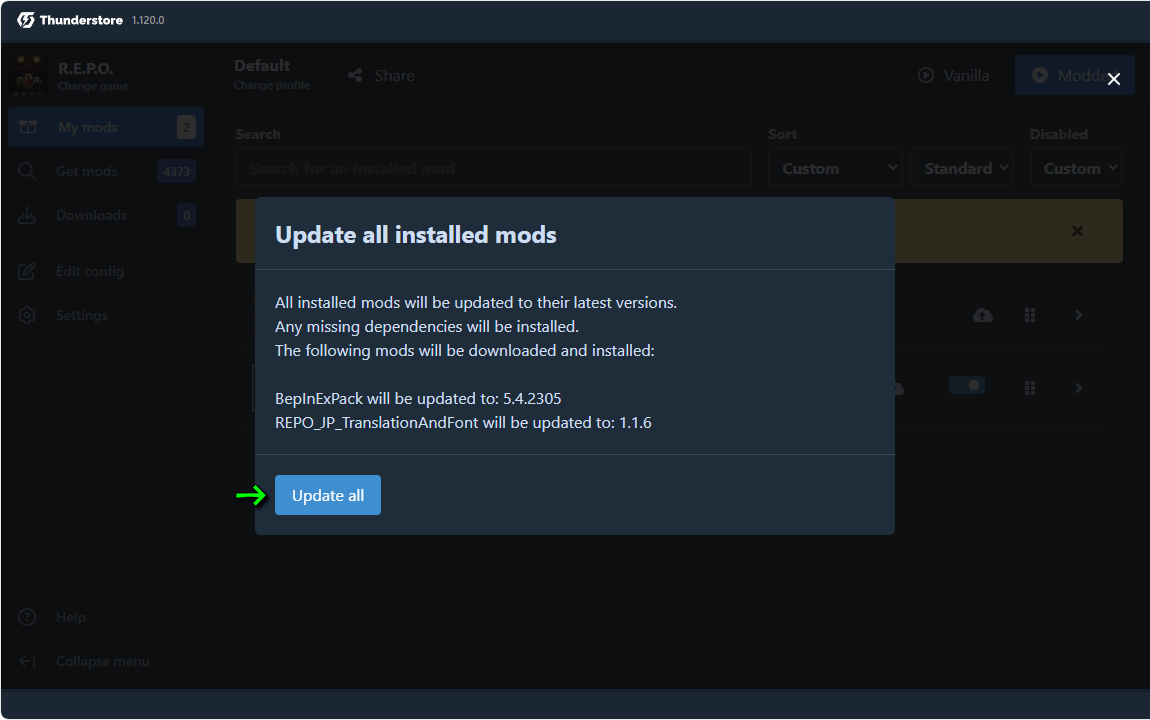Click the version number 1.120.0
The height and width of the screenshot is (720, 1150).
point(148,21)
